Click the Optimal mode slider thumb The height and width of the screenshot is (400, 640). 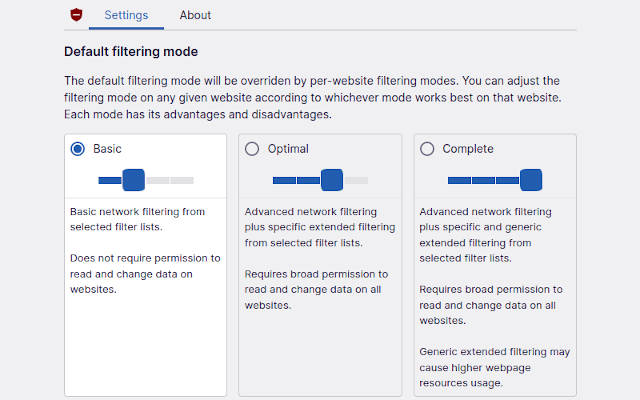click(332, 180)
